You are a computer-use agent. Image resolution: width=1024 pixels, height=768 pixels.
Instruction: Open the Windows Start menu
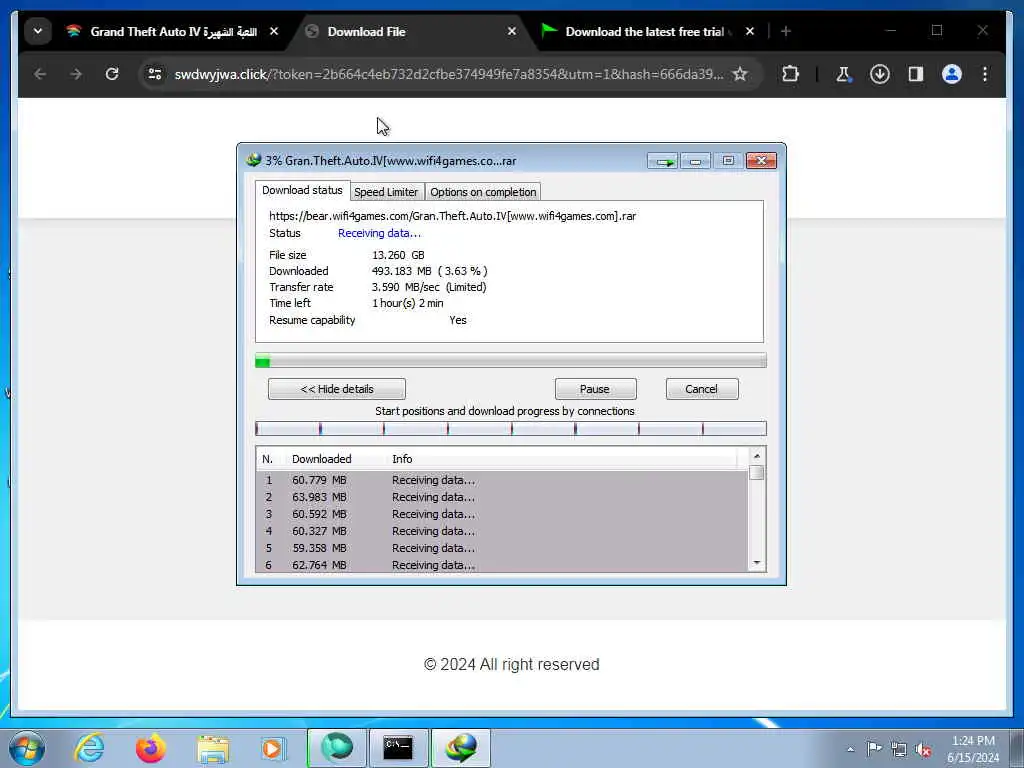coord(27,748)
